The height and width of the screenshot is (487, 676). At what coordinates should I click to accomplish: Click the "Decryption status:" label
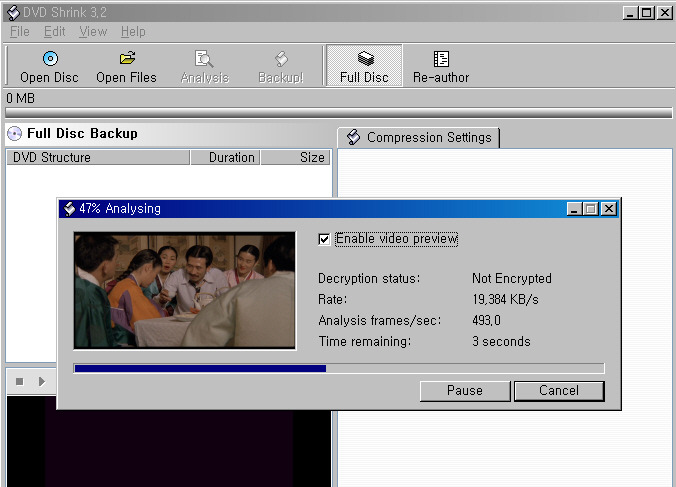point(369,278)
